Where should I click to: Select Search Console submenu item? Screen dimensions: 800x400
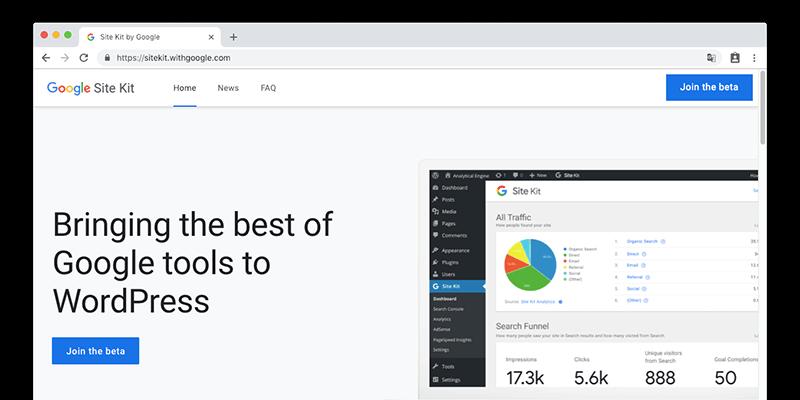pos(448,309)
